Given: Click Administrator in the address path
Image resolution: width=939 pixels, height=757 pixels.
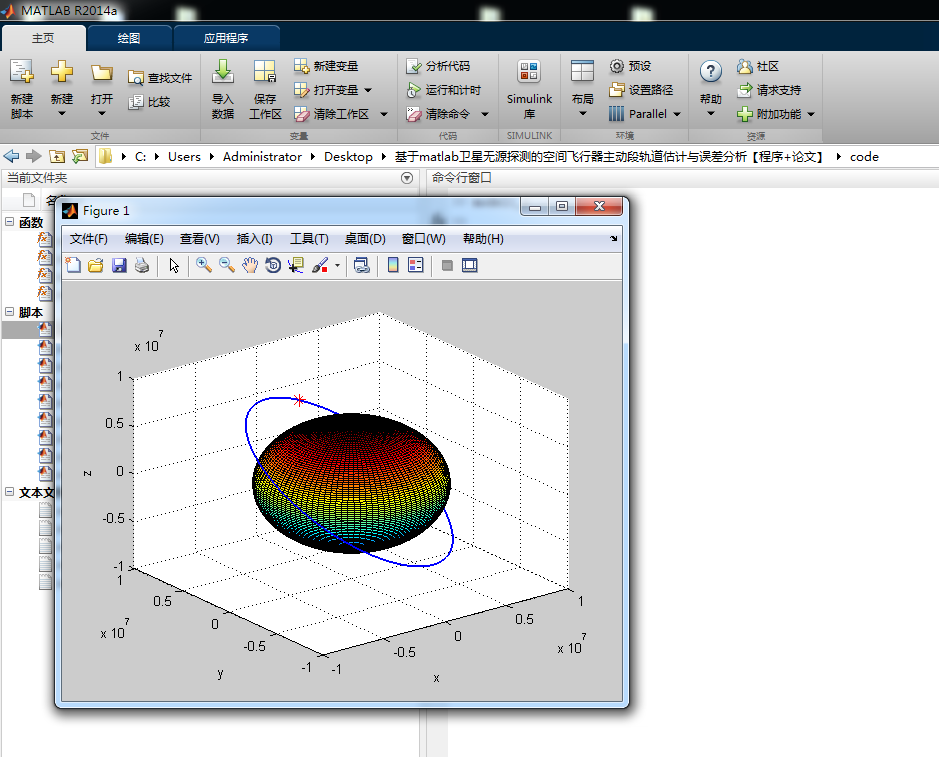Looking at the screenshot, I should pyautogui.click(x=262, y=156).
